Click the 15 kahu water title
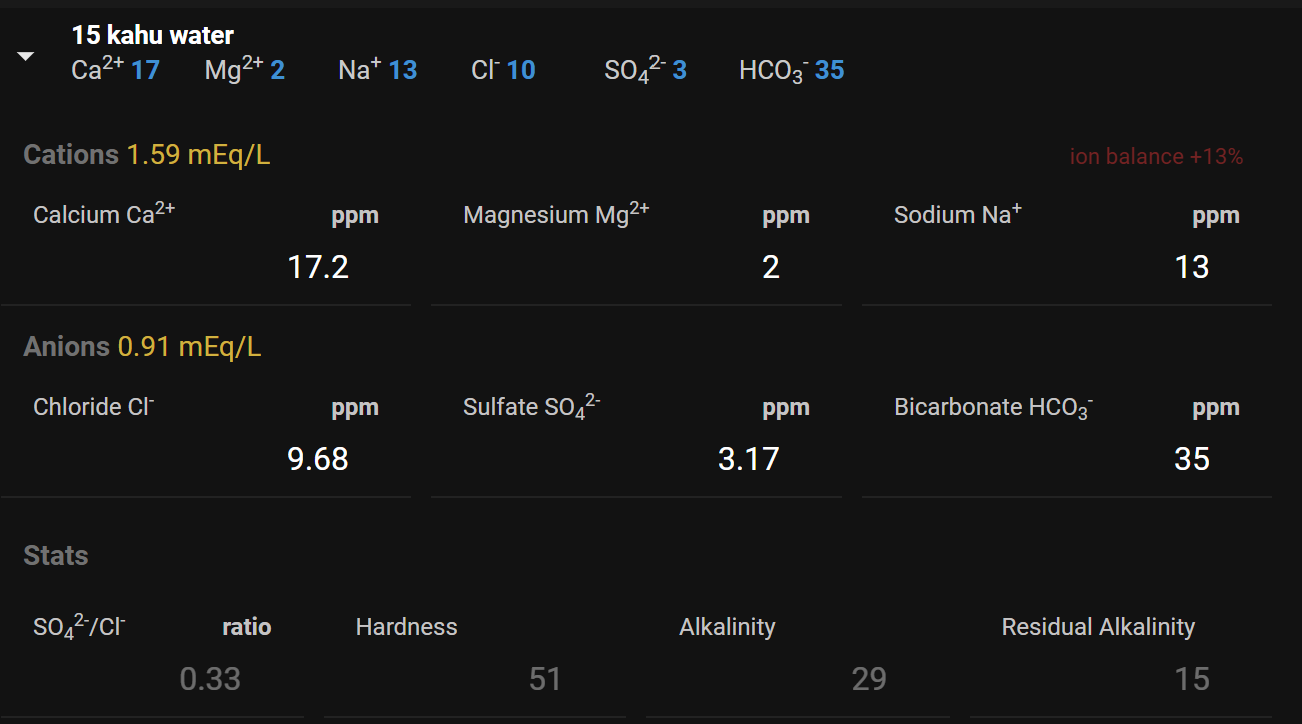 [152, 35]
